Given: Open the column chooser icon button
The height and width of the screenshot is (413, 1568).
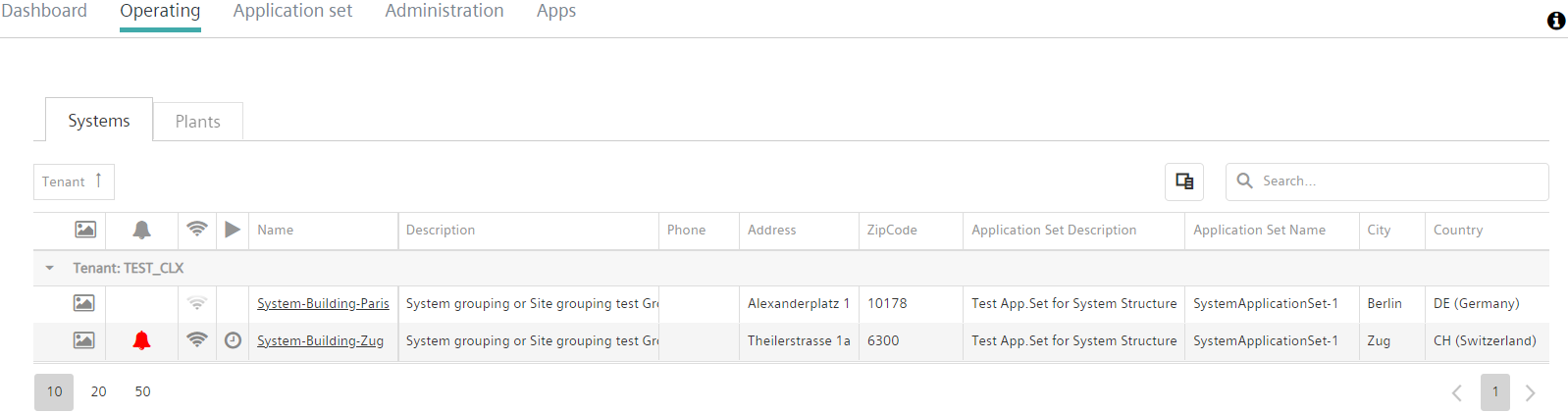Looking at the screenshot, I should 1184,181.
